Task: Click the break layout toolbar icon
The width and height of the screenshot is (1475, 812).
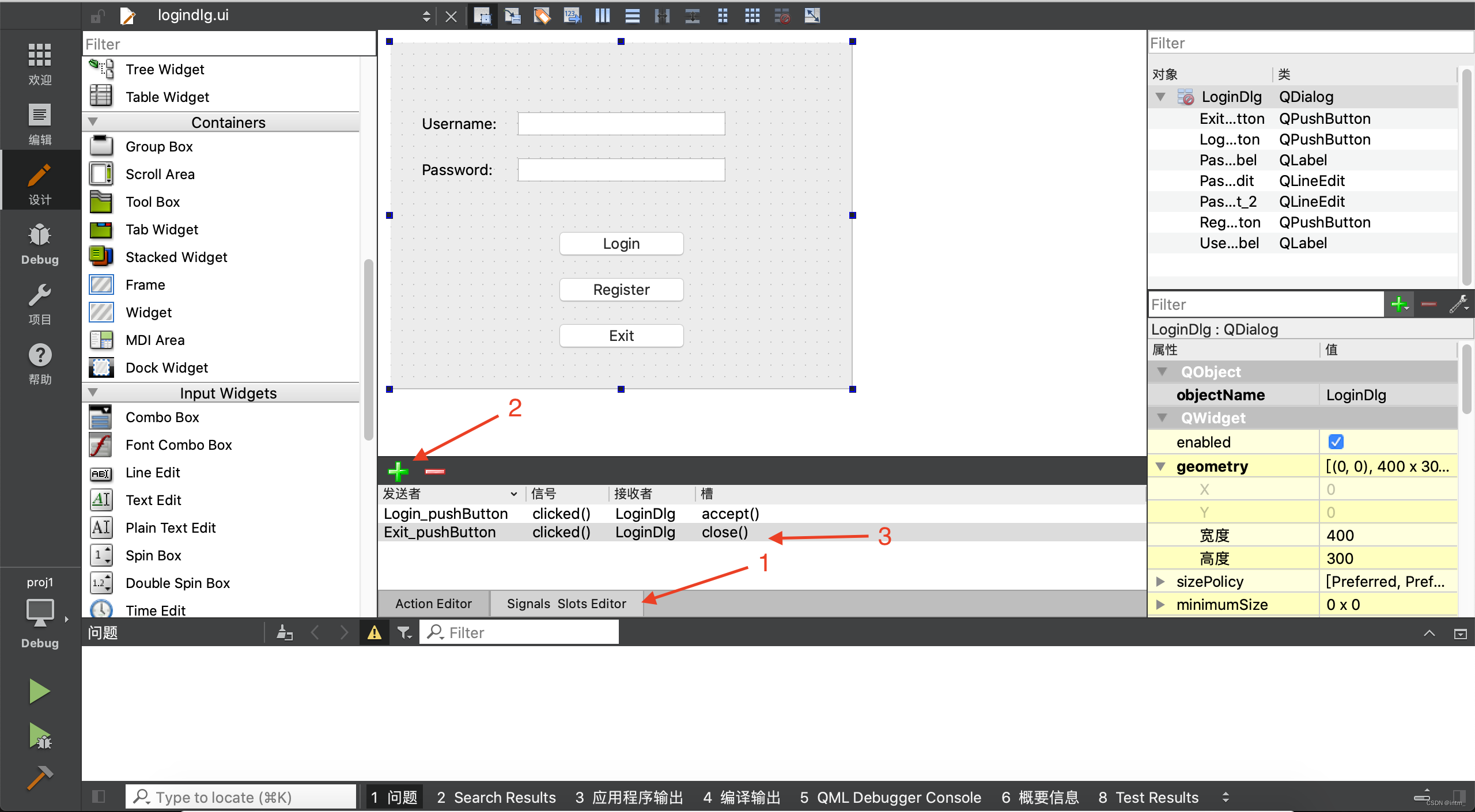Action: tap(782, 16)
